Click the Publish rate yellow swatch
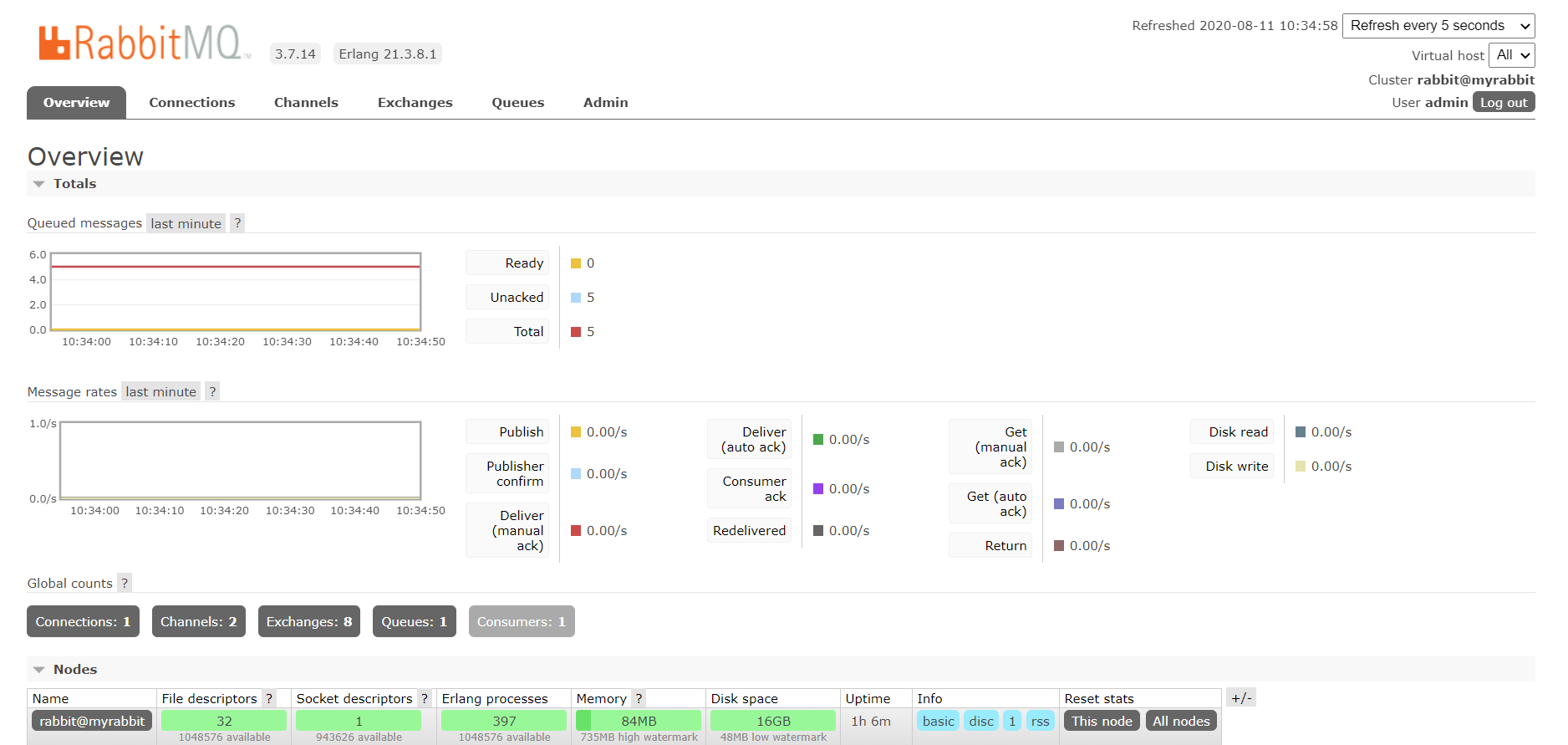The width and height of the screenshot is (1568, 745). 576,432
